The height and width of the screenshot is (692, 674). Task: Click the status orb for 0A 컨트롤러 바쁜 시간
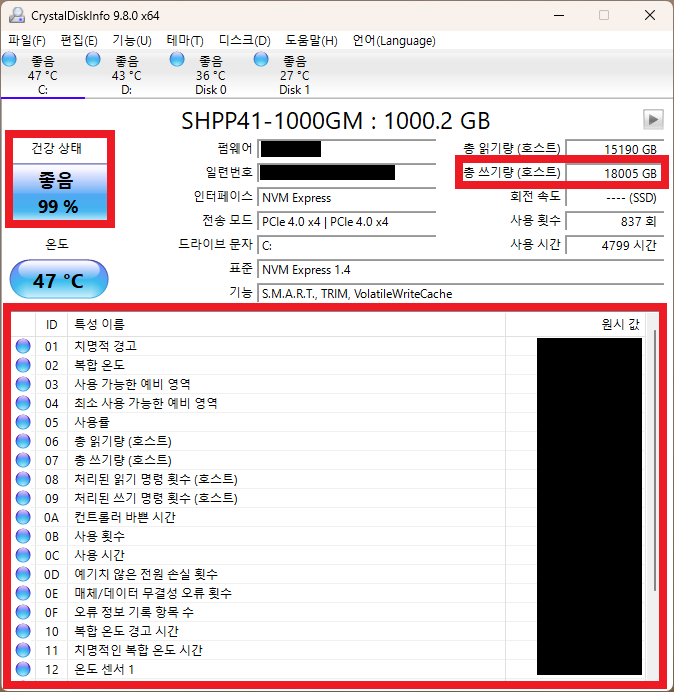[23, 517]
